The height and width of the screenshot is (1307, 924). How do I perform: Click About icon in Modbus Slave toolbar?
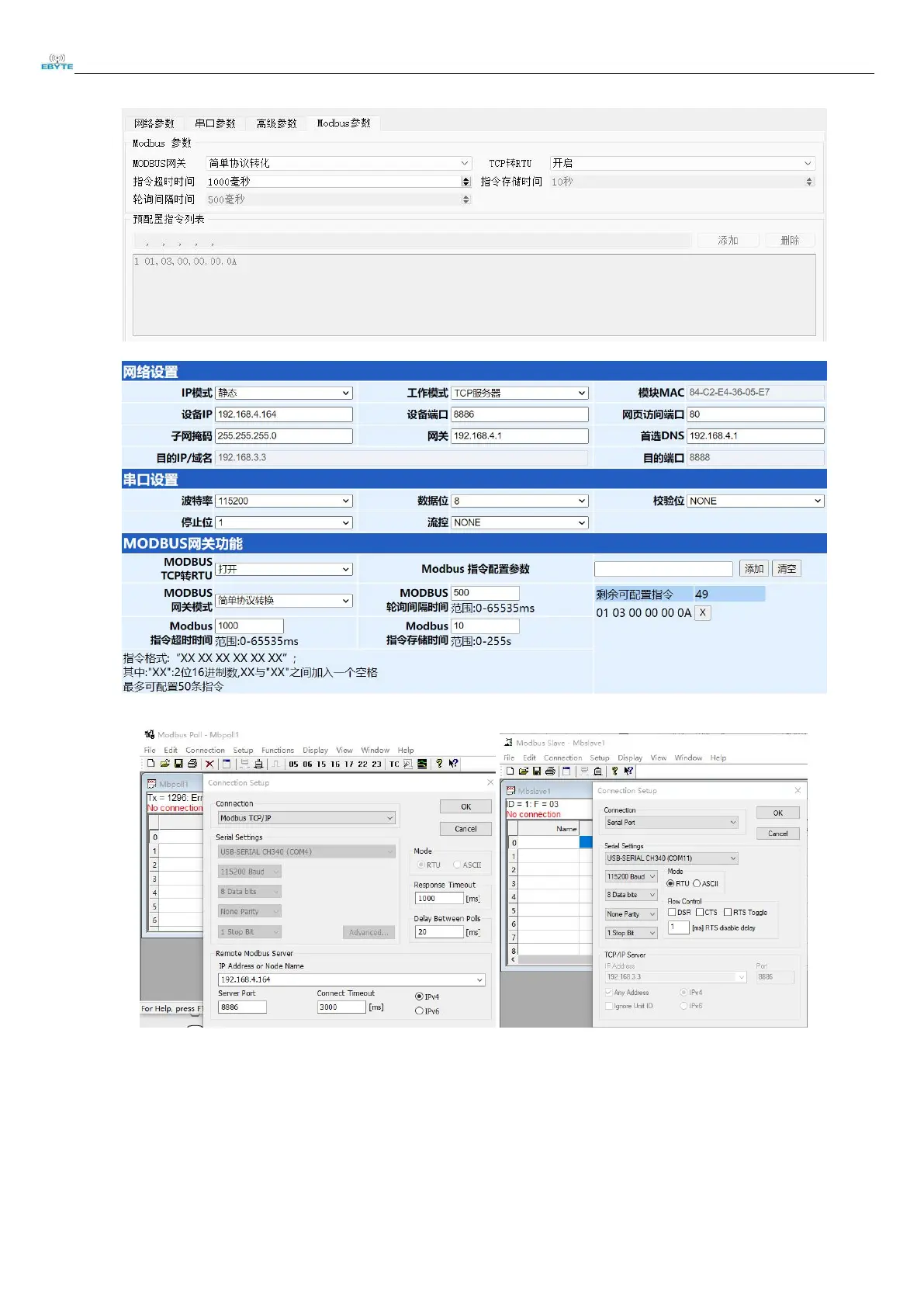[614, 771]
